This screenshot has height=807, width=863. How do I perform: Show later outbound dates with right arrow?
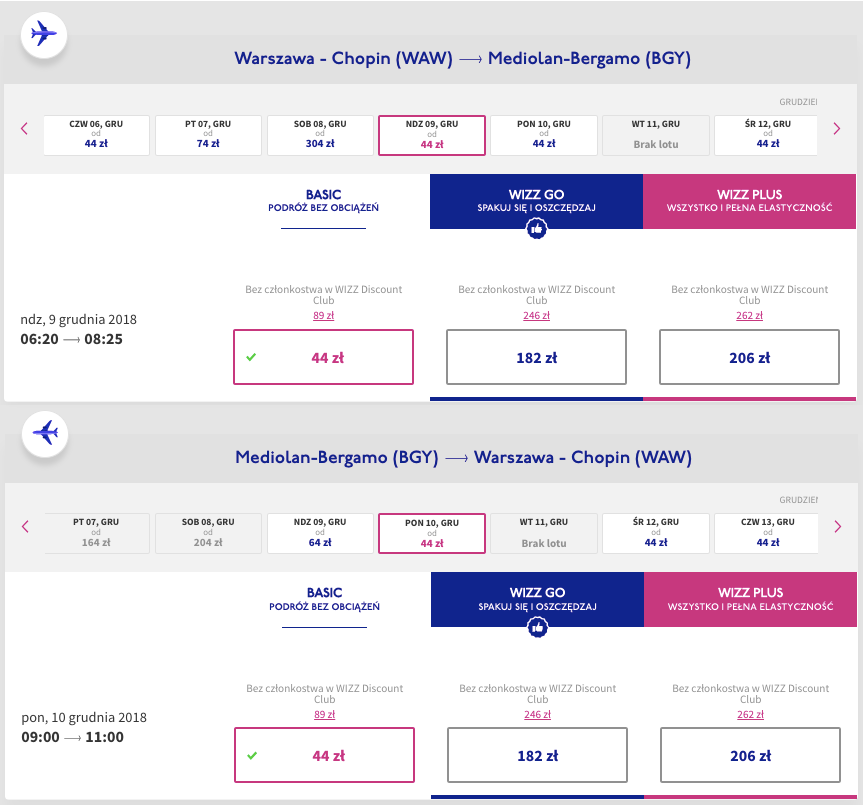837,128
